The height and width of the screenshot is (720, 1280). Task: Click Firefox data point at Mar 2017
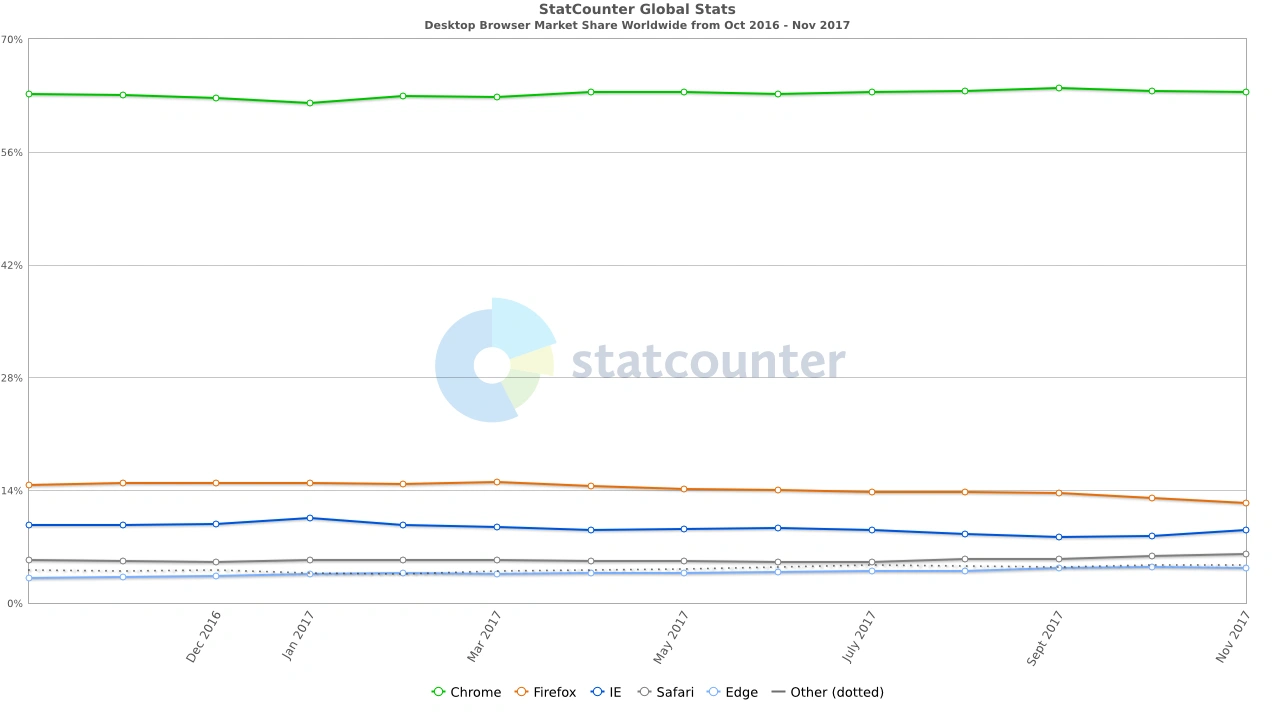pyautogui.click(x=497, y=482)
